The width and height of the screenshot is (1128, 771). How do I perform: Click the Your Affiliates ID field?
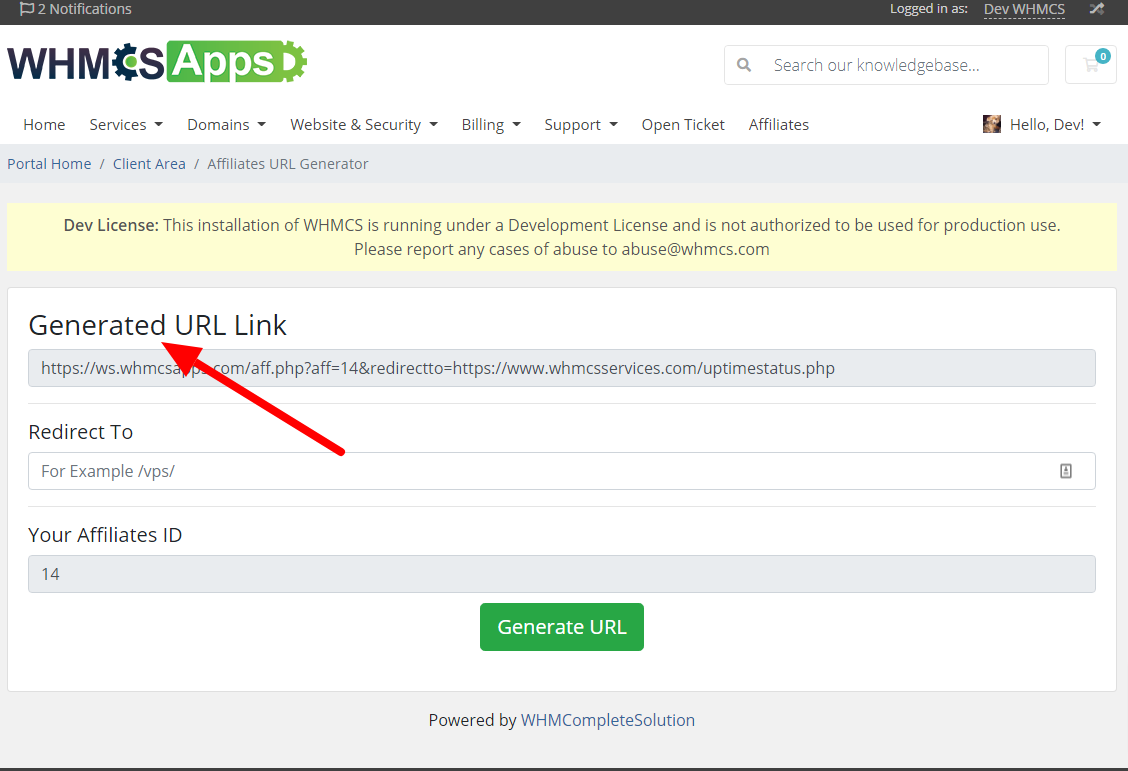point(562,574)
